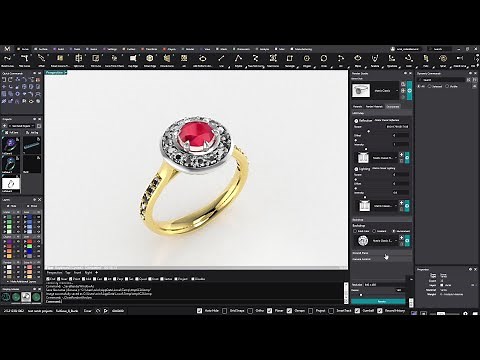The height and width of the screenshot is (360, 480).
Task: Select the Offset curve tool
Action: 41,60
